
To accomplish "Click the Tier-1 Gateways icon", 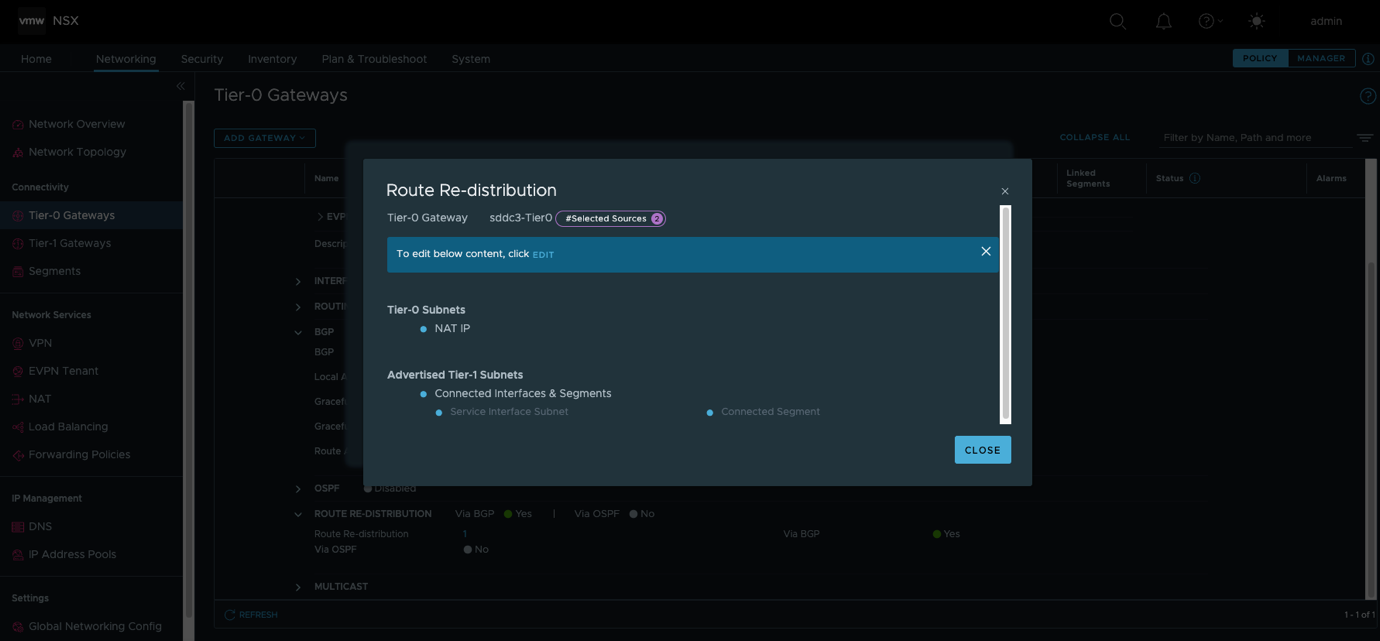I will [18, 243].
